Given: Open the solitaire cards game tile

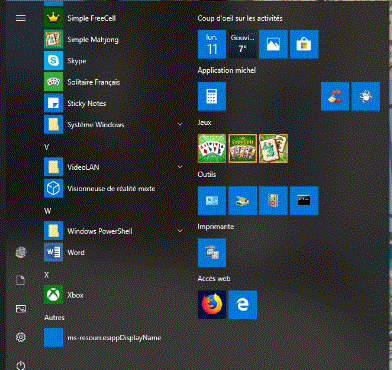Looking at the screenshot, I should point(212,148).
